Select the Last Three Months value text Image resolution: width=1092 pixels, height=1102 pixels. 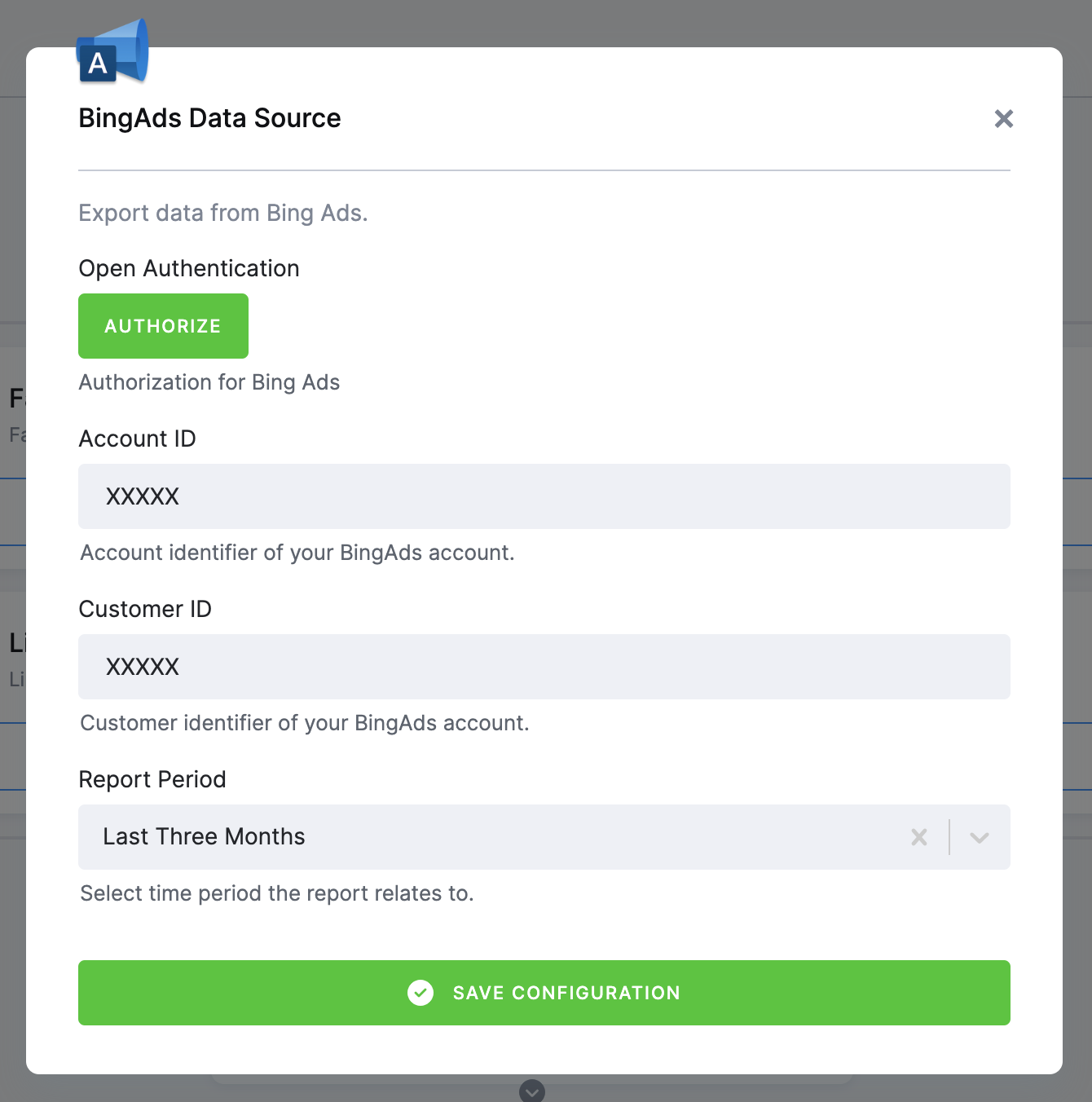coord(204,836)
